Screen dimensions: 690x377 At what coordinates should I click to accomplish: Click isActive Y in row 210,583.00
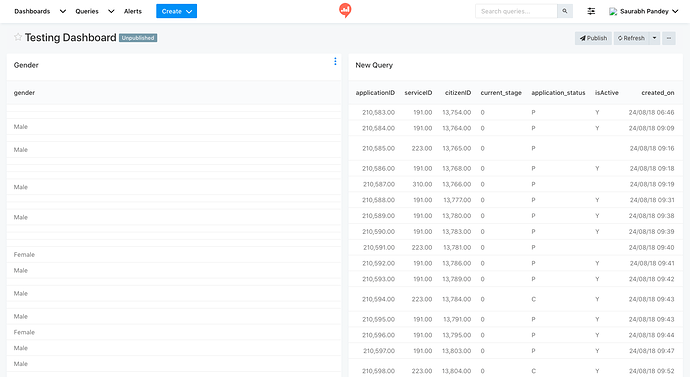597,112
